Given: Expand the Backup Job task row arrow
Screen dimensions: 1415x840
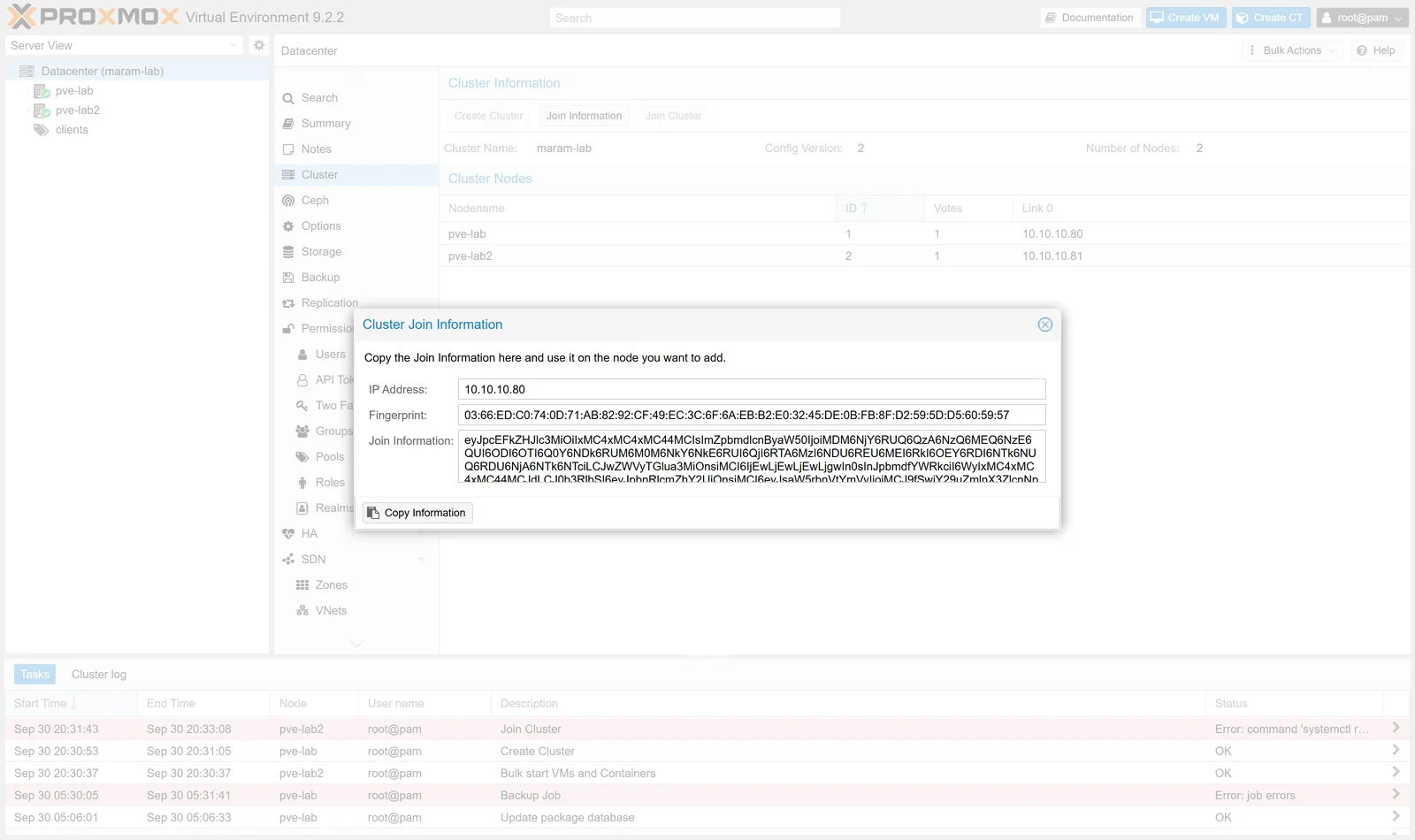Looking at the screenshot, I should coord(1396,794).
